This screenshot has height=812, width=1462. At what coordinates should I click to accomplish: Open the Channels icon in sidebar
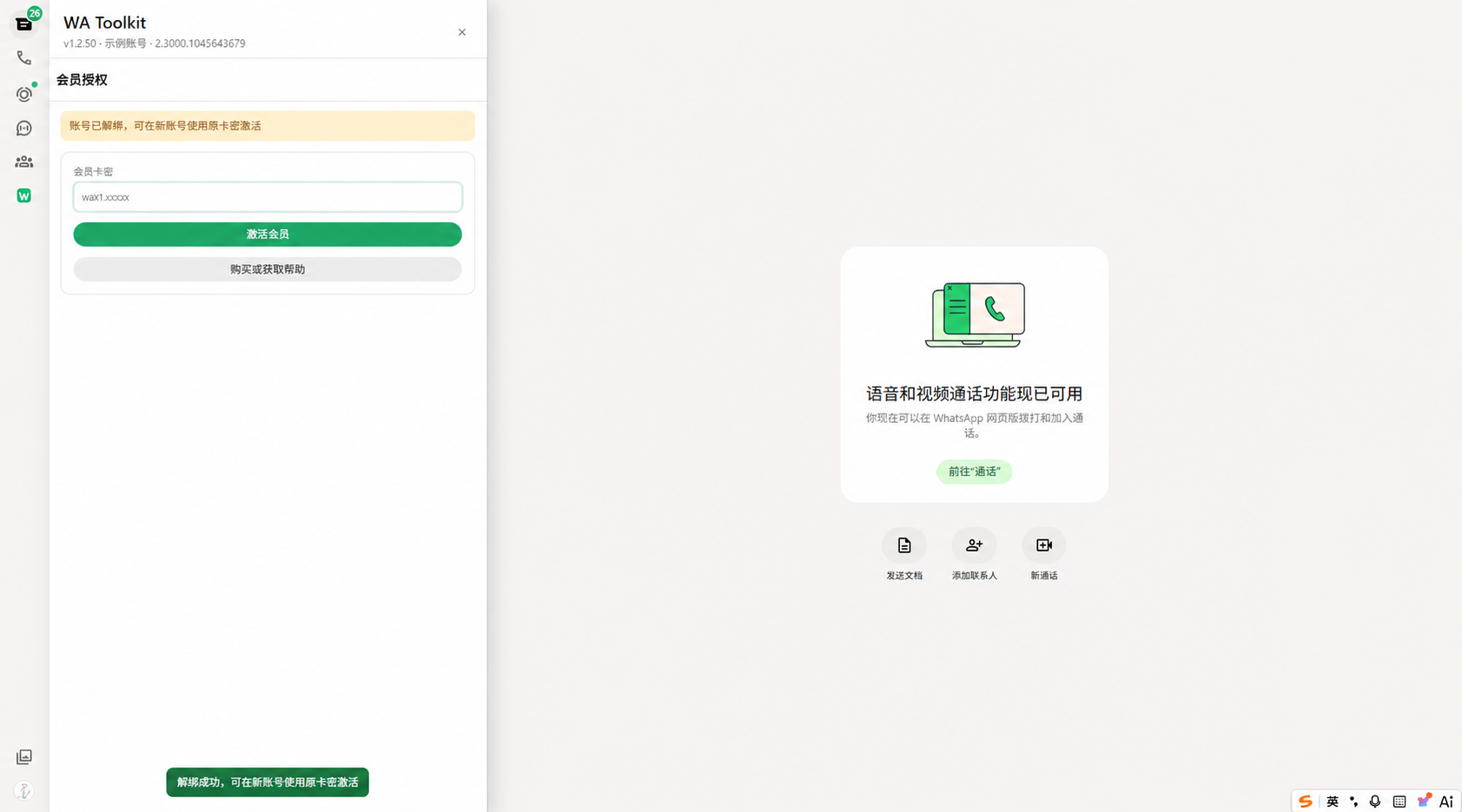(24, 129)
